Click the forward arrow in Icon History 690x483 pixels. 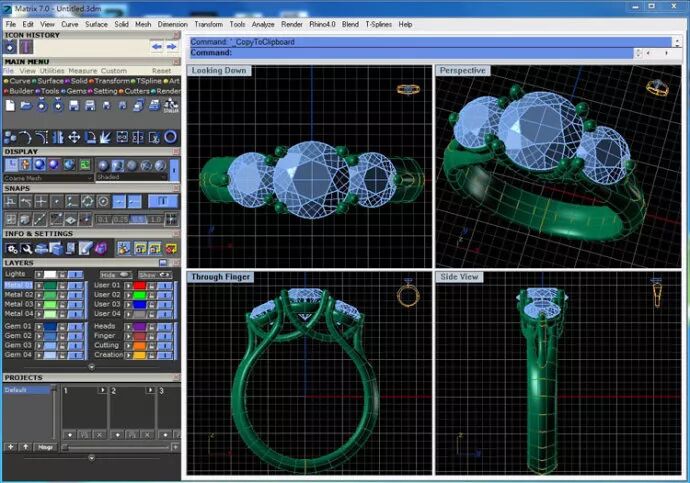pyautogui.click(x=171, y=47)
